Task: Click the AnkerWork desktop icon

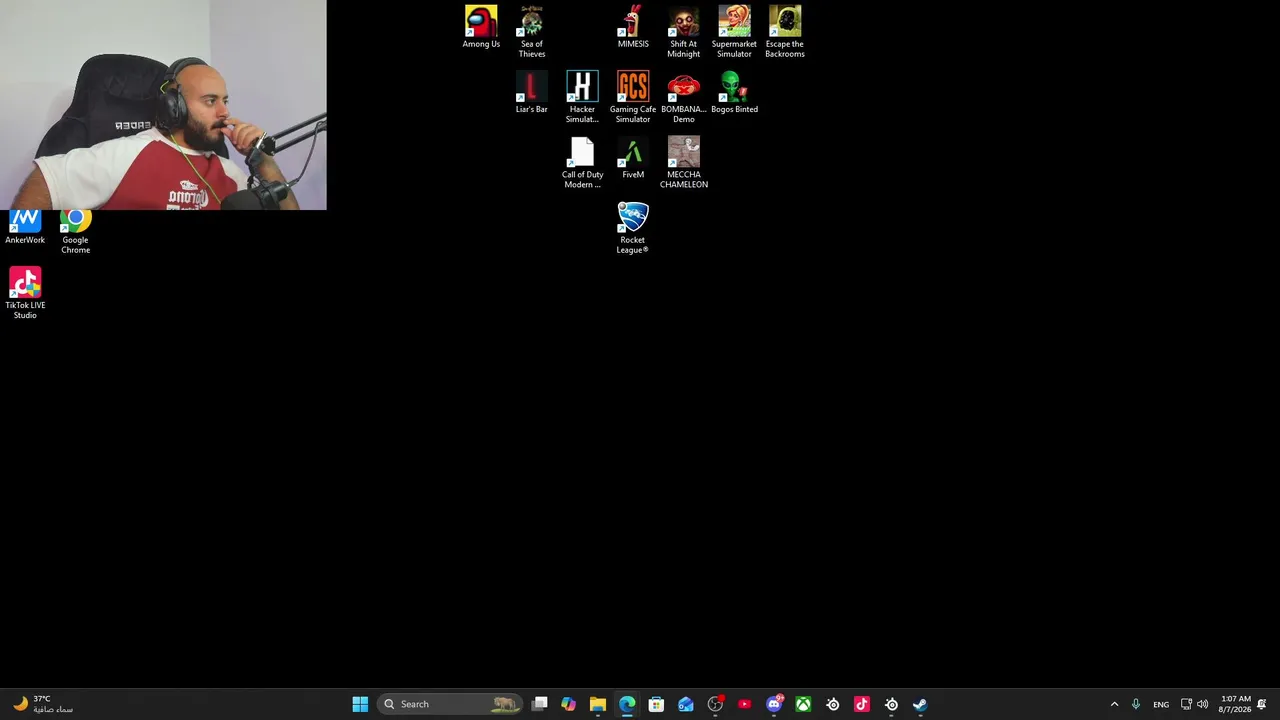Action: pyautogui.click(x=25, y=228)
